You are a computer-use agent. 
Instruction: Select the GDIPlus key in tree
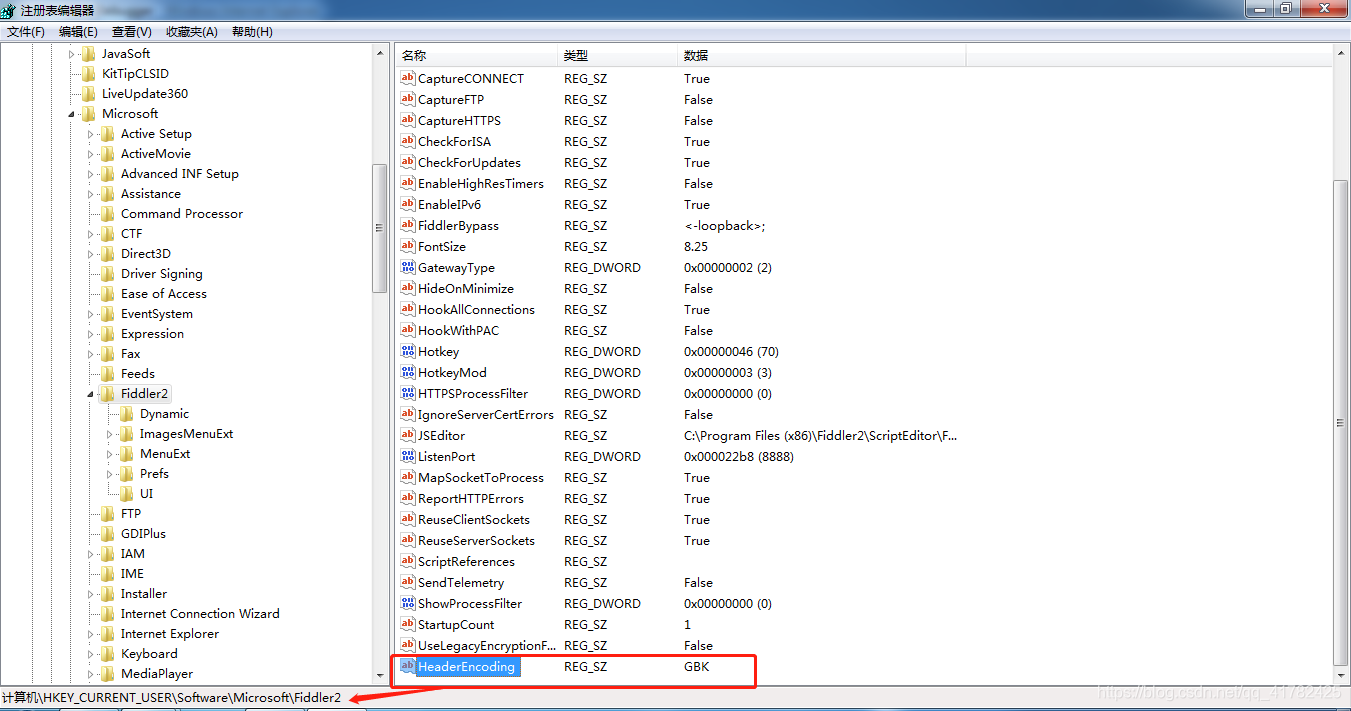[x=143, y=534]
